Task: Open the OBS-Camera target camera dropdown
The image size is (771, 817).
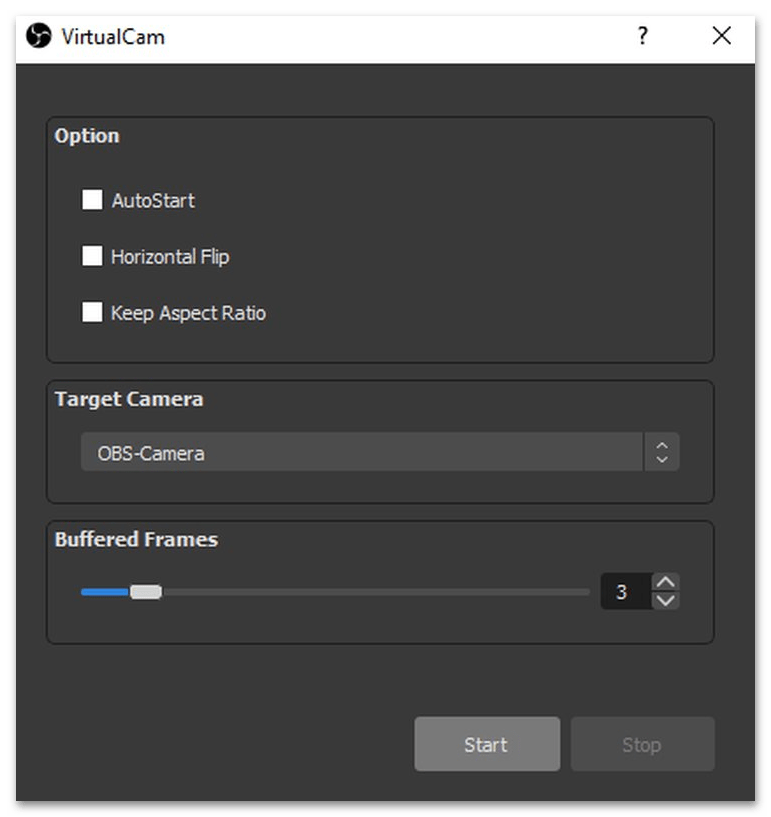Action: (380, 452)
